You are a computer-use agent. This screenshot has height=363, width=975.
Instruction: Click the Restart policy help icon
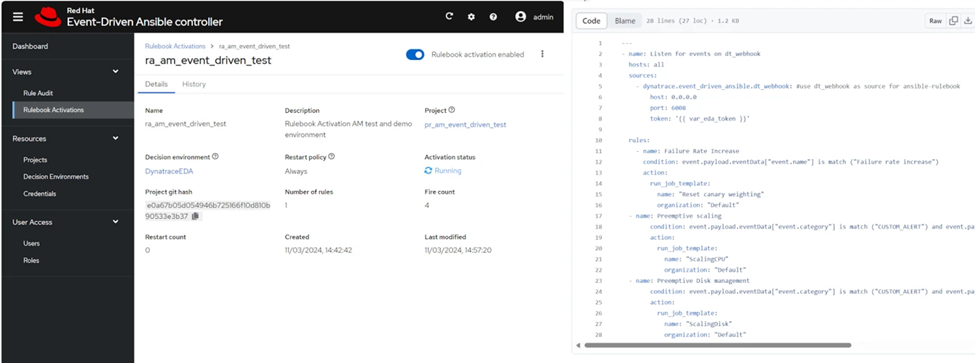click(331, 157)
